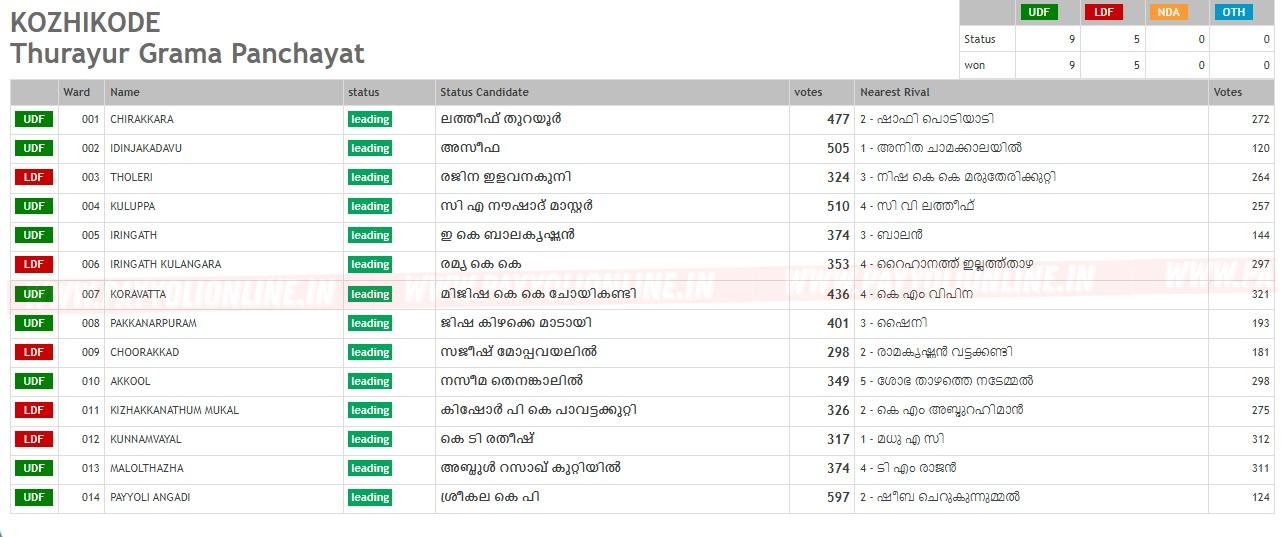Click the blue OTH legend badge
The width and height of the screenshot is (1282, 537).
(1233, 12)
